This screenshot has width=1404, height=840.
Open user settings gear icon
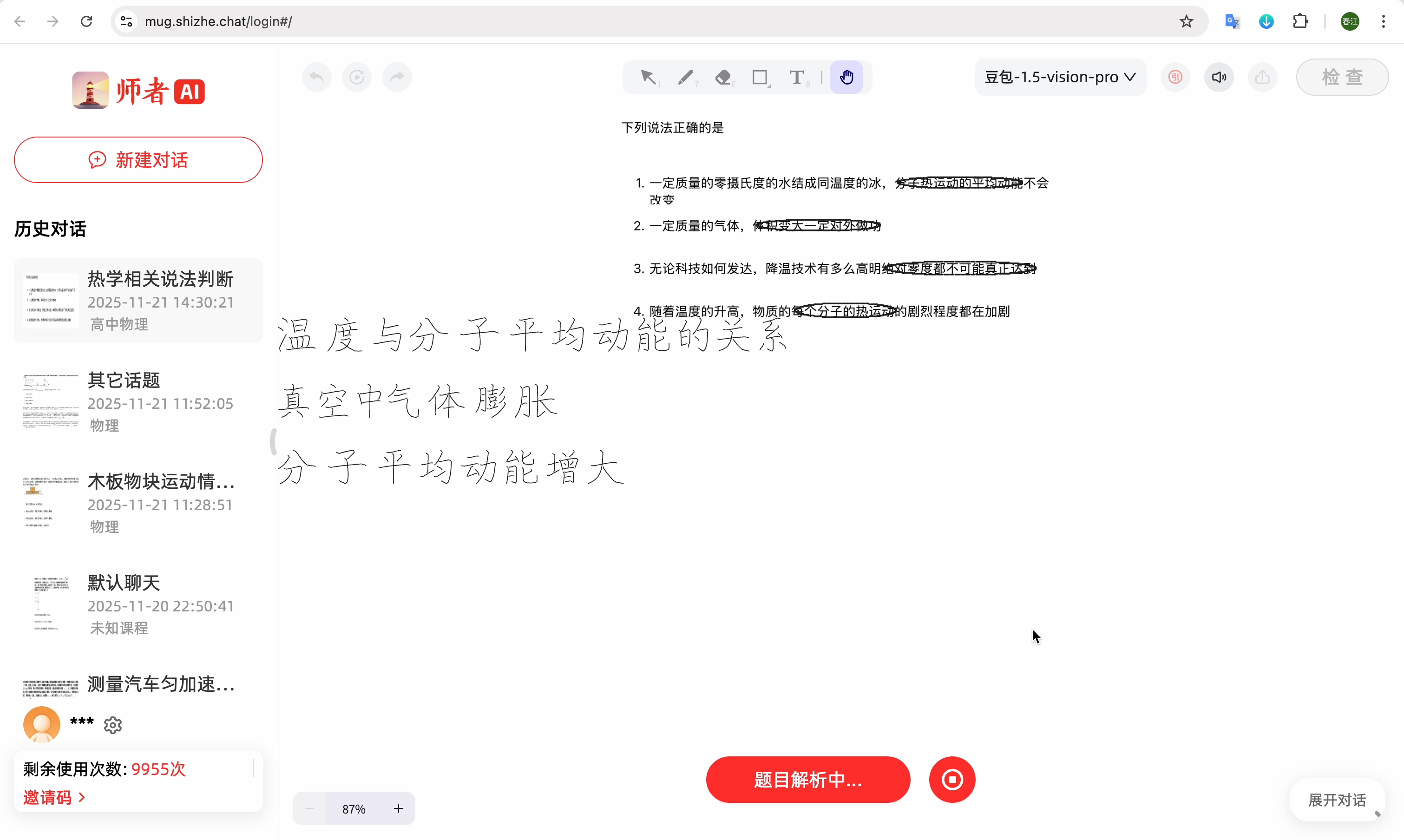click(113, 724)
